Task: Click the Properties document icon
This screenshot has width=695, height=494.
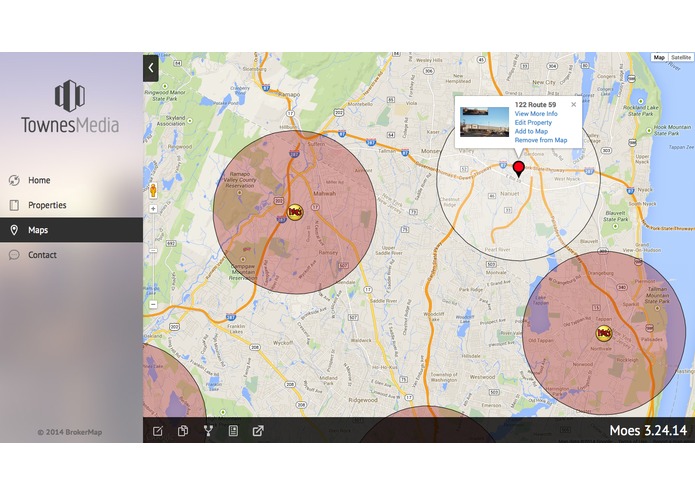Action: pyautogui.click(x=14, y=205)
